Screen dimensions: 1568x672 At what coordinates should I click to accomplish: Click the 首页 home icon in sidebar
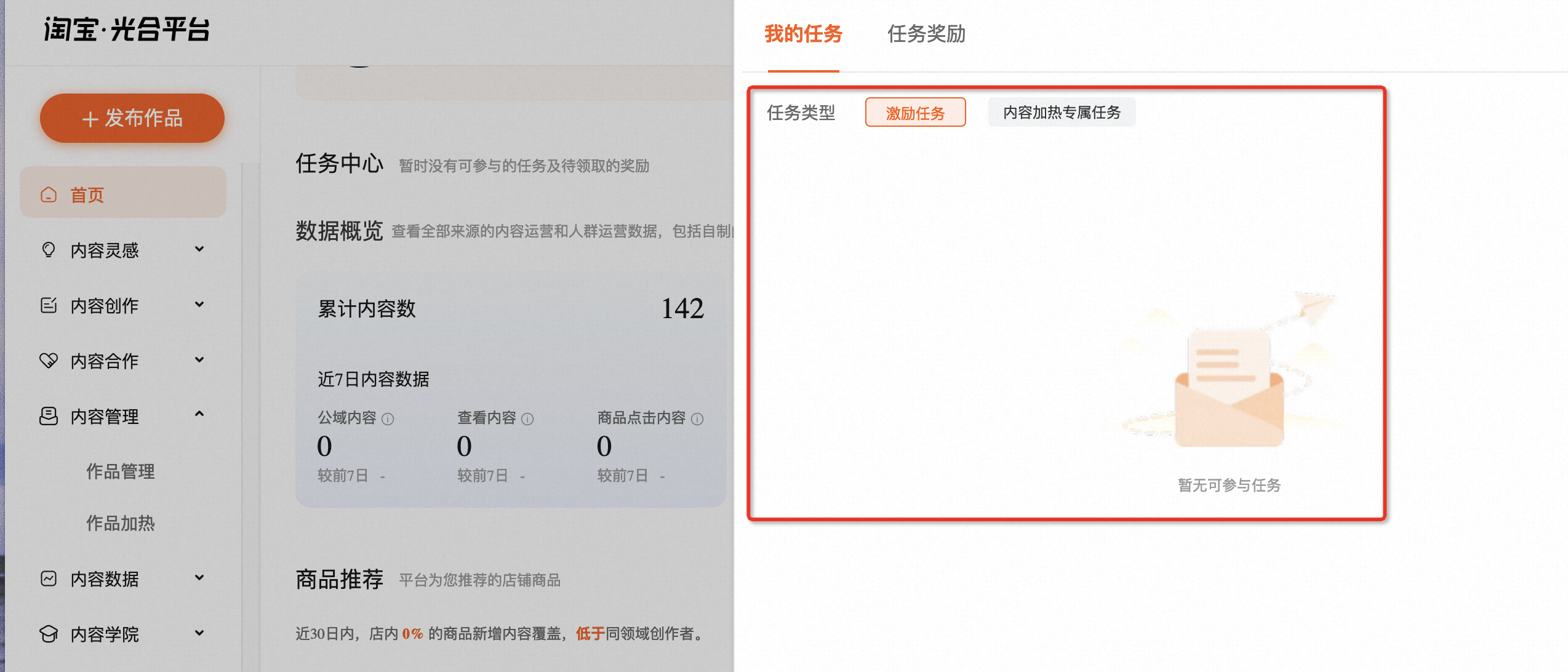pos(49,195)
